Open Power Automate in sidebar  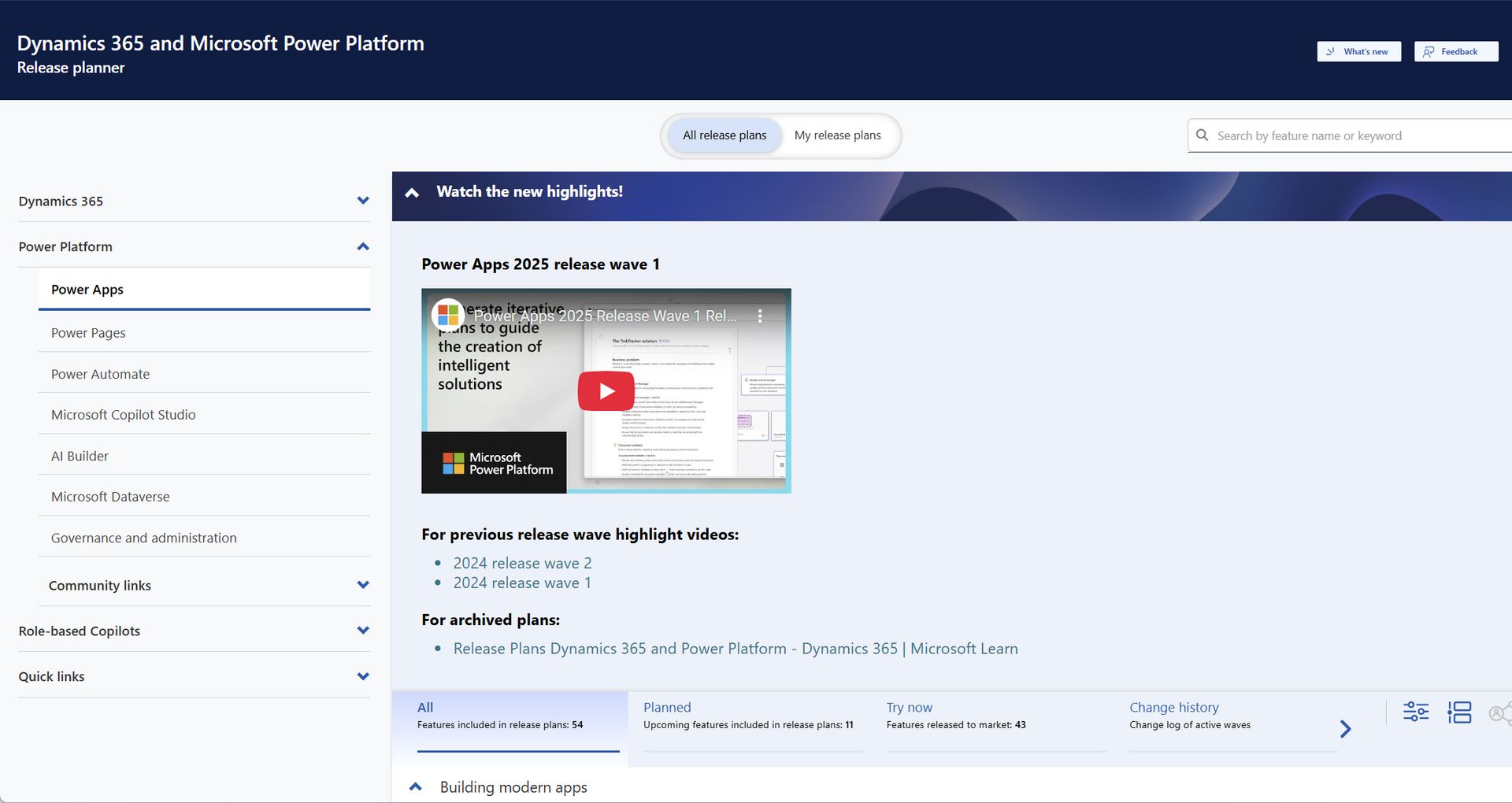coord(204,374)
